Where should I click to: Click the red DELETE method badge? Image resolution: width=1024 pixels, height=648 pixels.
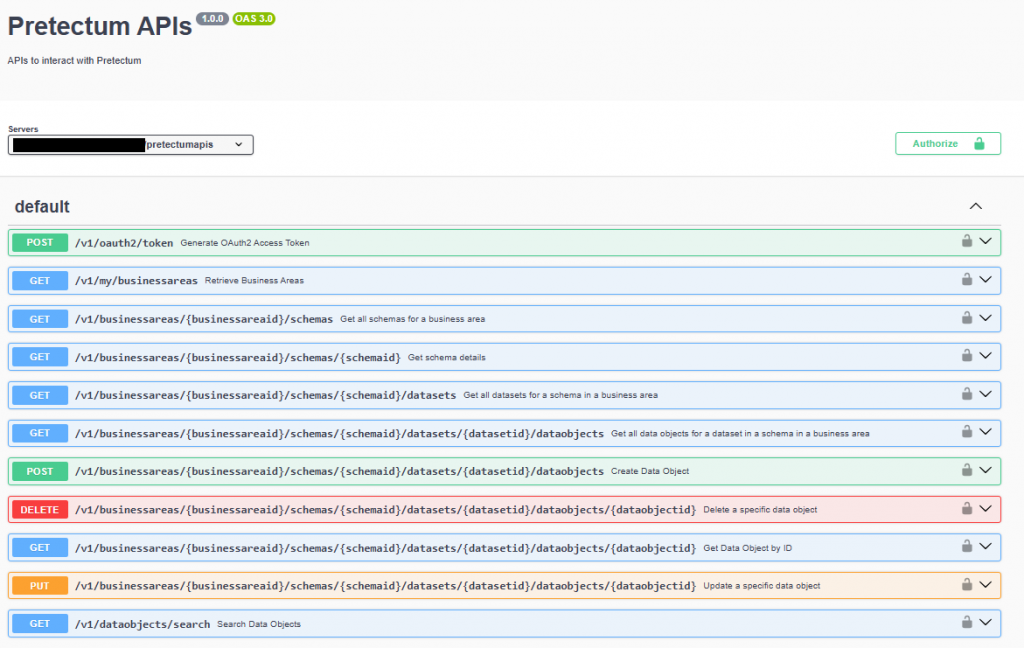click(x=40, y=510)
